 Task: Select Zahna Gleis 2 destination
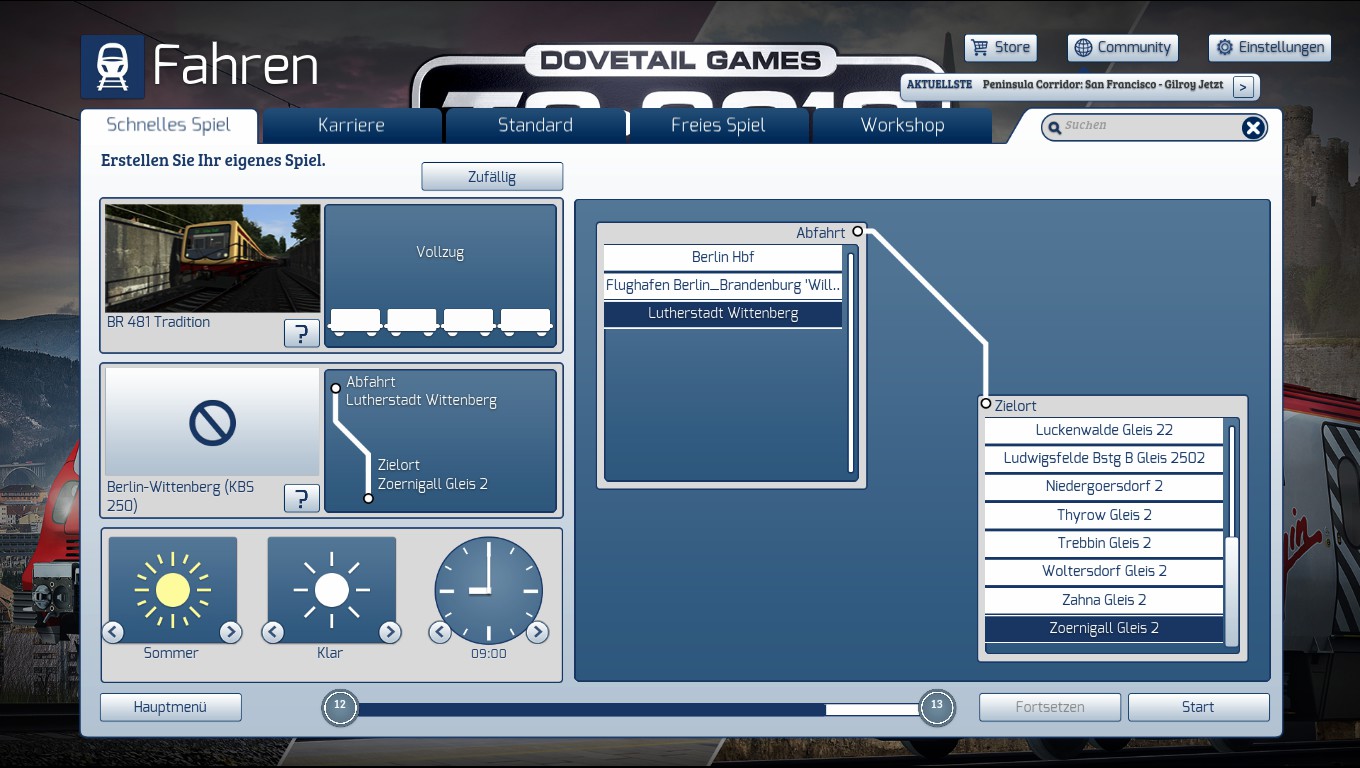point(1104,600)
